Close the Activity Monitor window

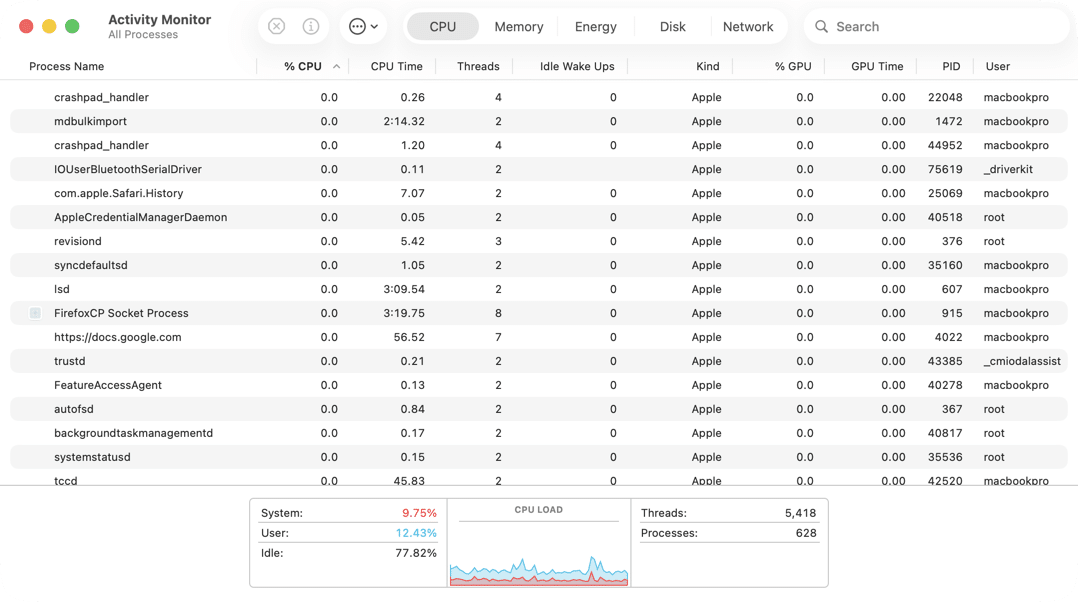pos(26,27)
